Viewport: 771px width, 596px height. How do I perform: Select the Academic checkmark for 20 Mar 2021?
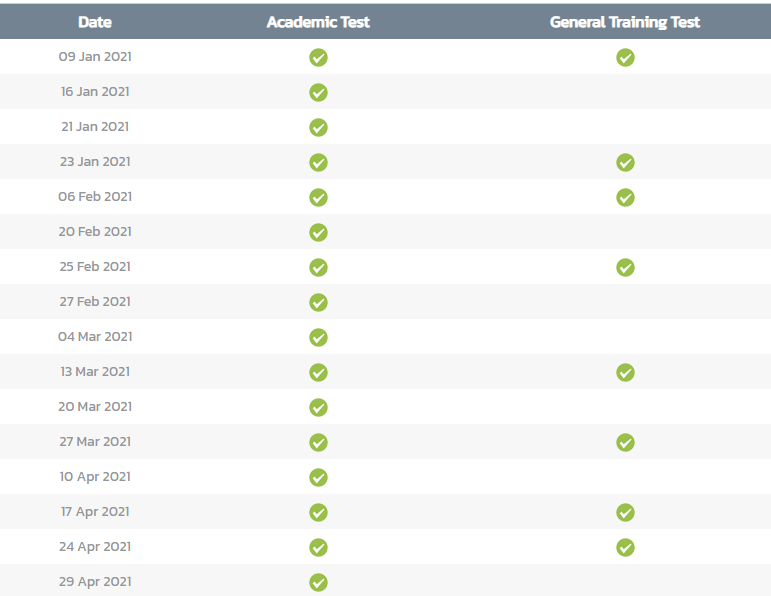318,407
